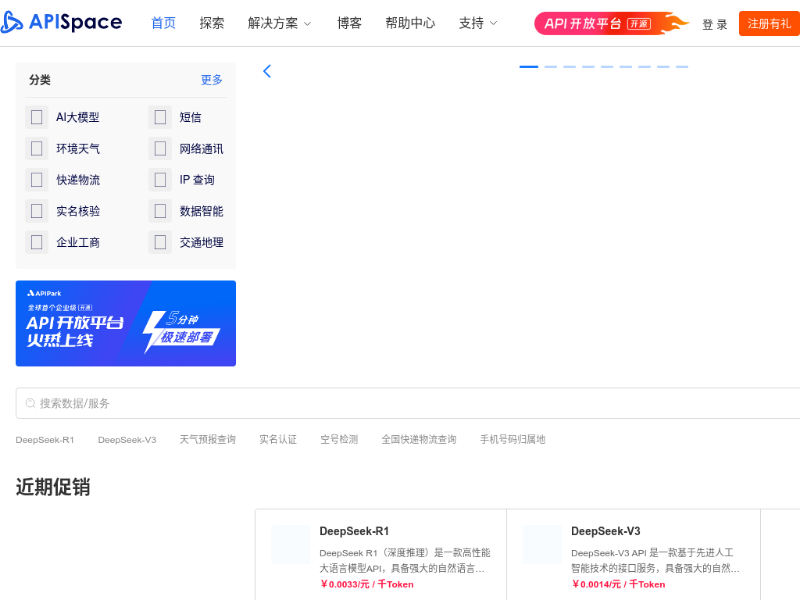Toggle the 交通地理 checkbox
The image size is (800, 600).
tap(160, 242)
